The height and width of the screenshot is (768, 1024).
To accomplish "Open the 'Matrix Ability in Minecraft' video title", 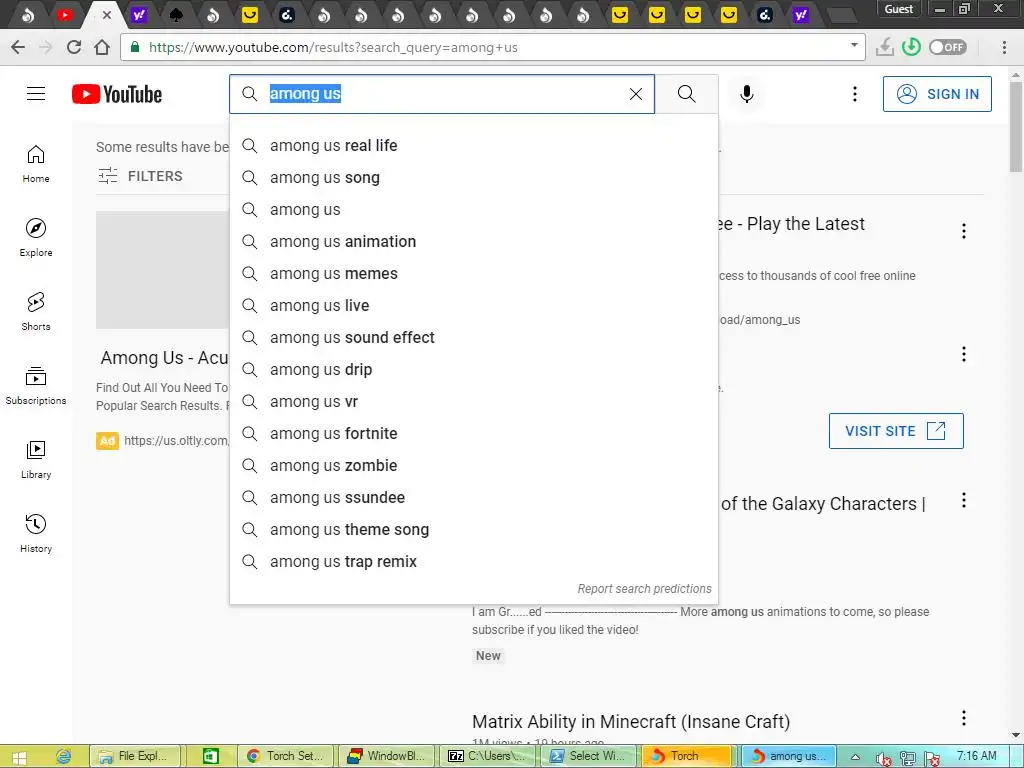I will [x=631, y=722].
